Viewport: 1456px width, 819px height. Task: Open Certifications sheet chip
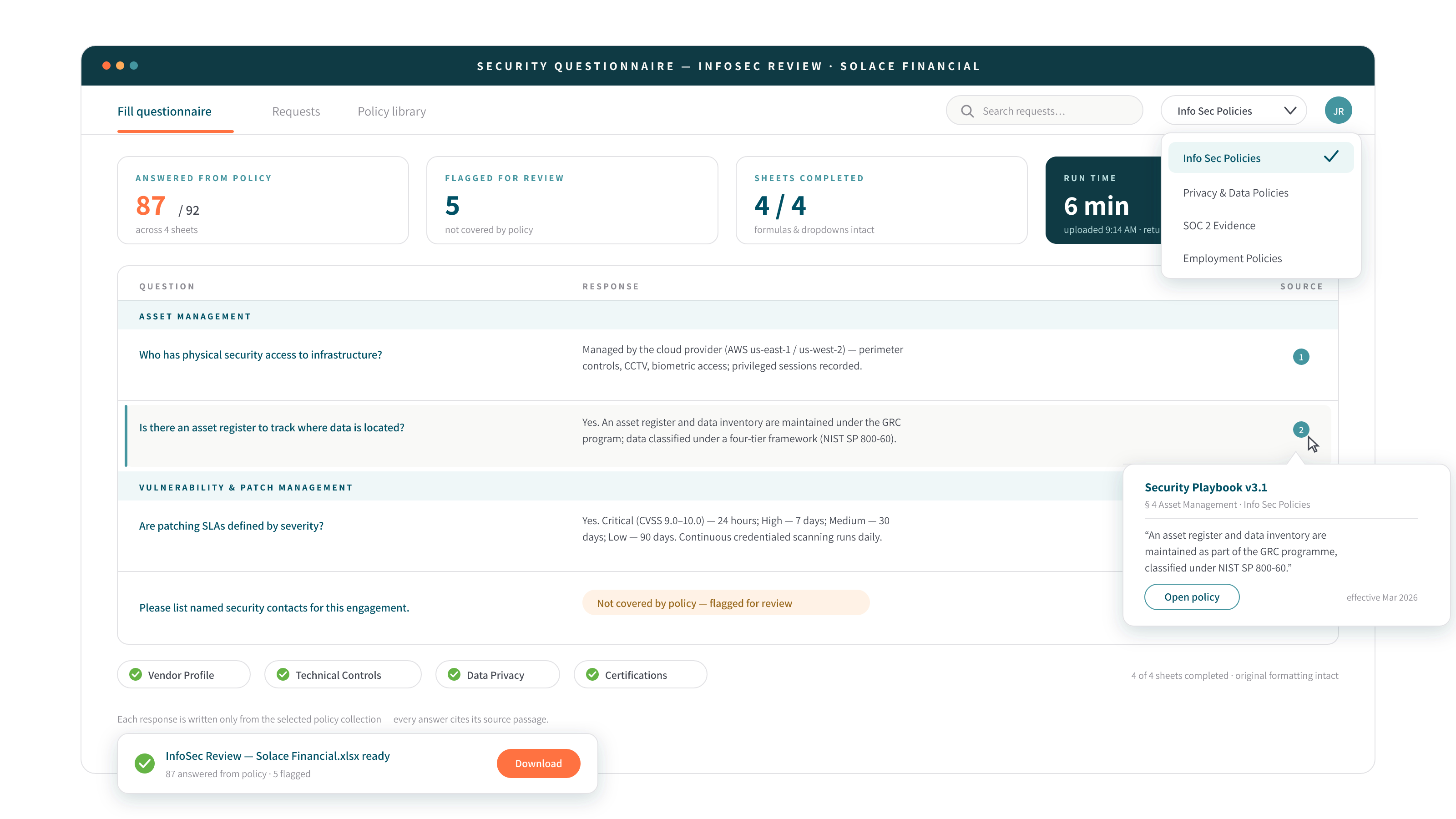point(640,674)
